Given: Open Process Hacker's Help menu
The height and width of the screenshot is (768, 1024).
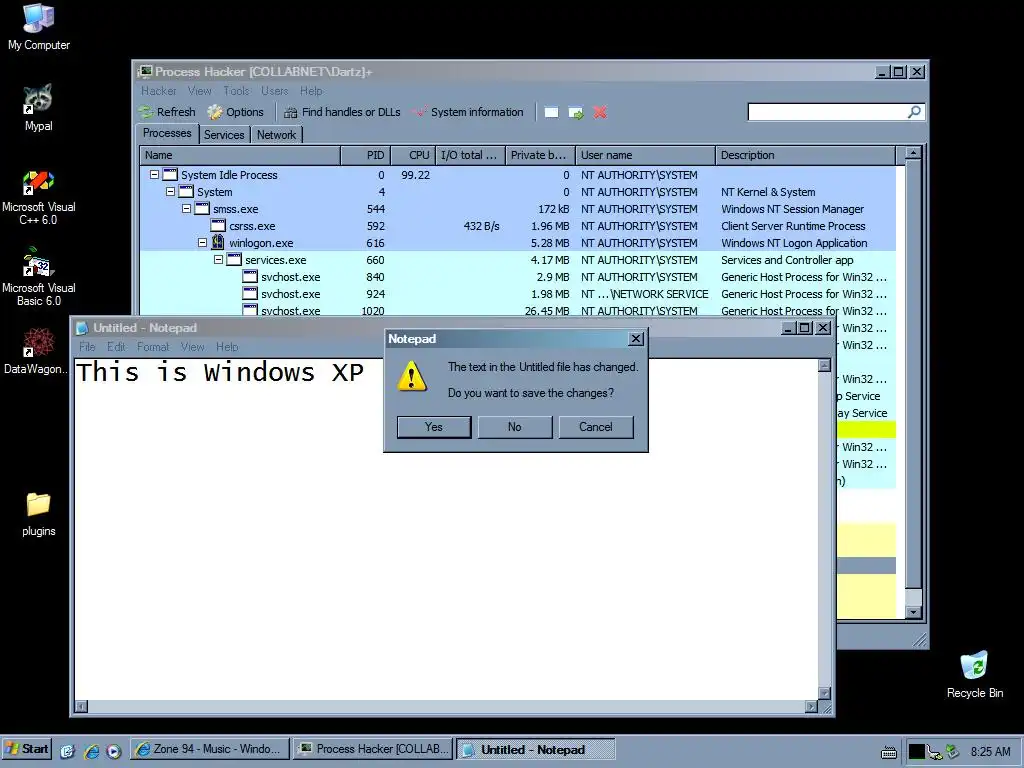Looking at the screenshot, I should (x=311, y=91).
